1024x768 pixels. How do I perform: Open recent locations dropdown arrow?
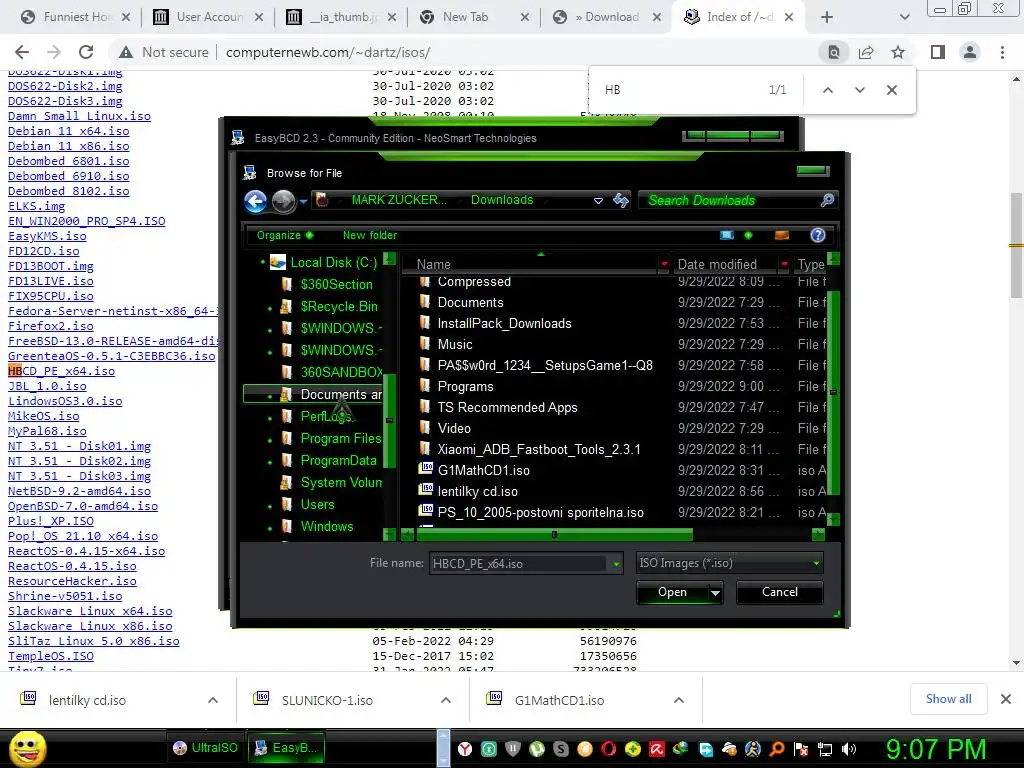[x=304, y=202]
